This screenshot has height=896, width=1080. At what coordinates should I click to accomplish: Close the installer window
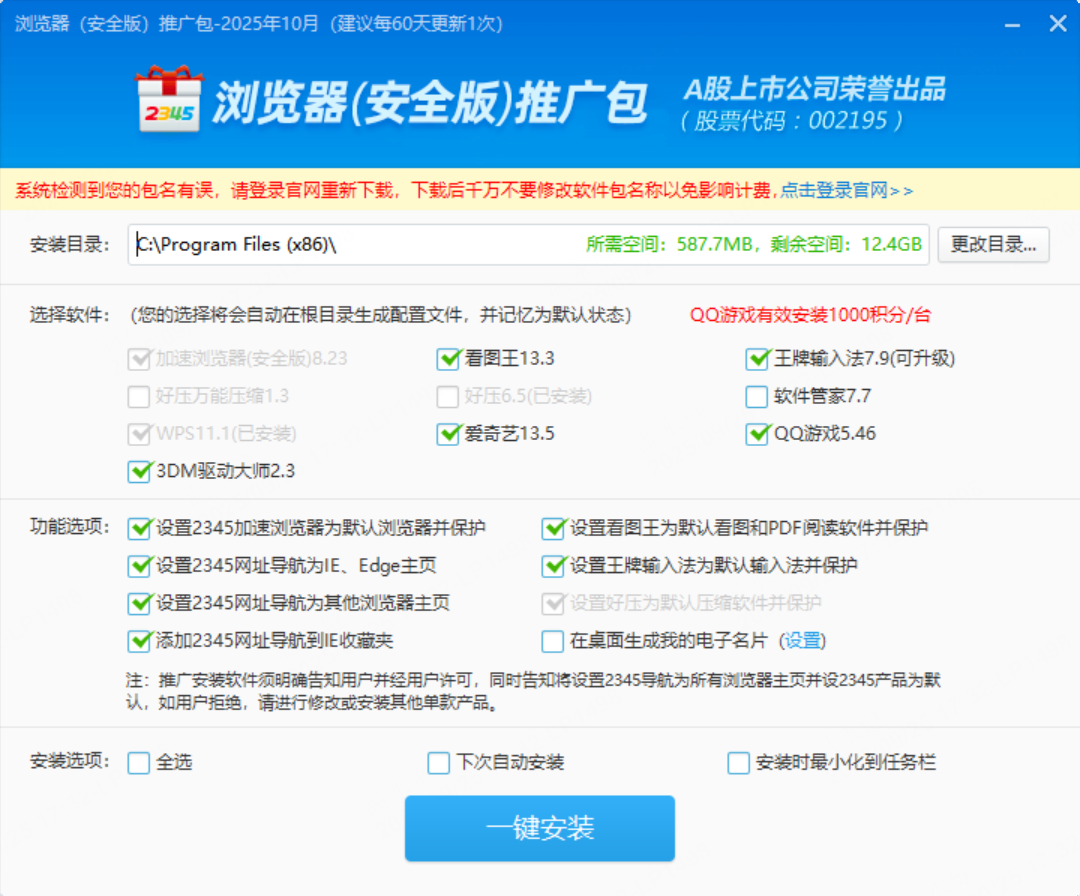point(1057,23)
